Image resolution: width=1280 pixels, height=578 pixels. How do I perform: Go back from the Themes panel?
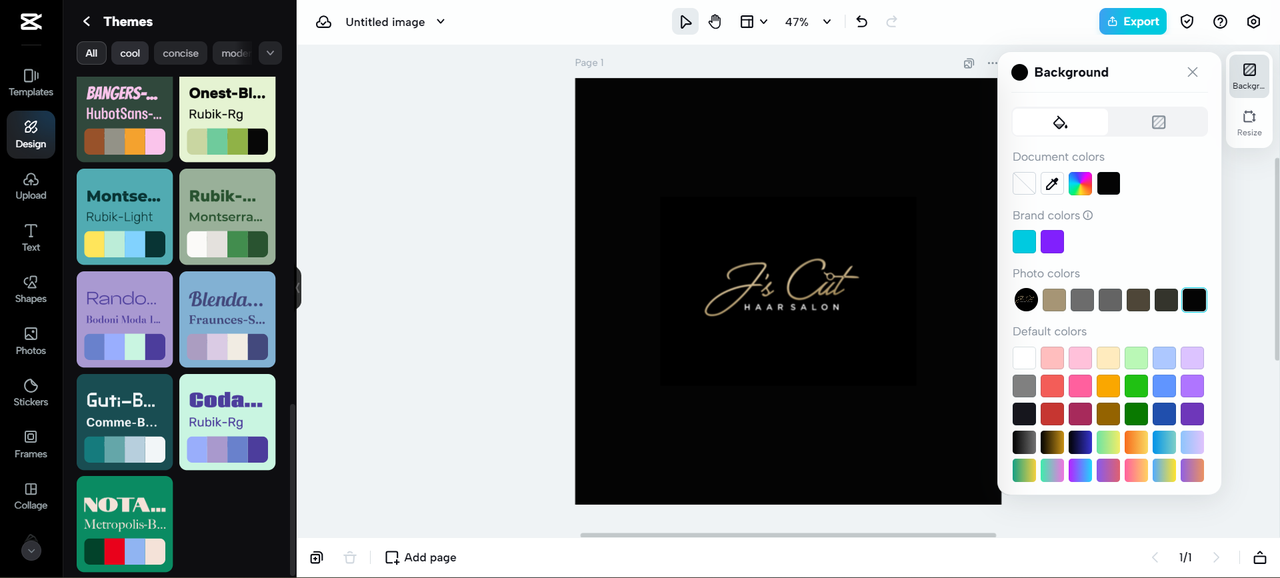[86, 21]
